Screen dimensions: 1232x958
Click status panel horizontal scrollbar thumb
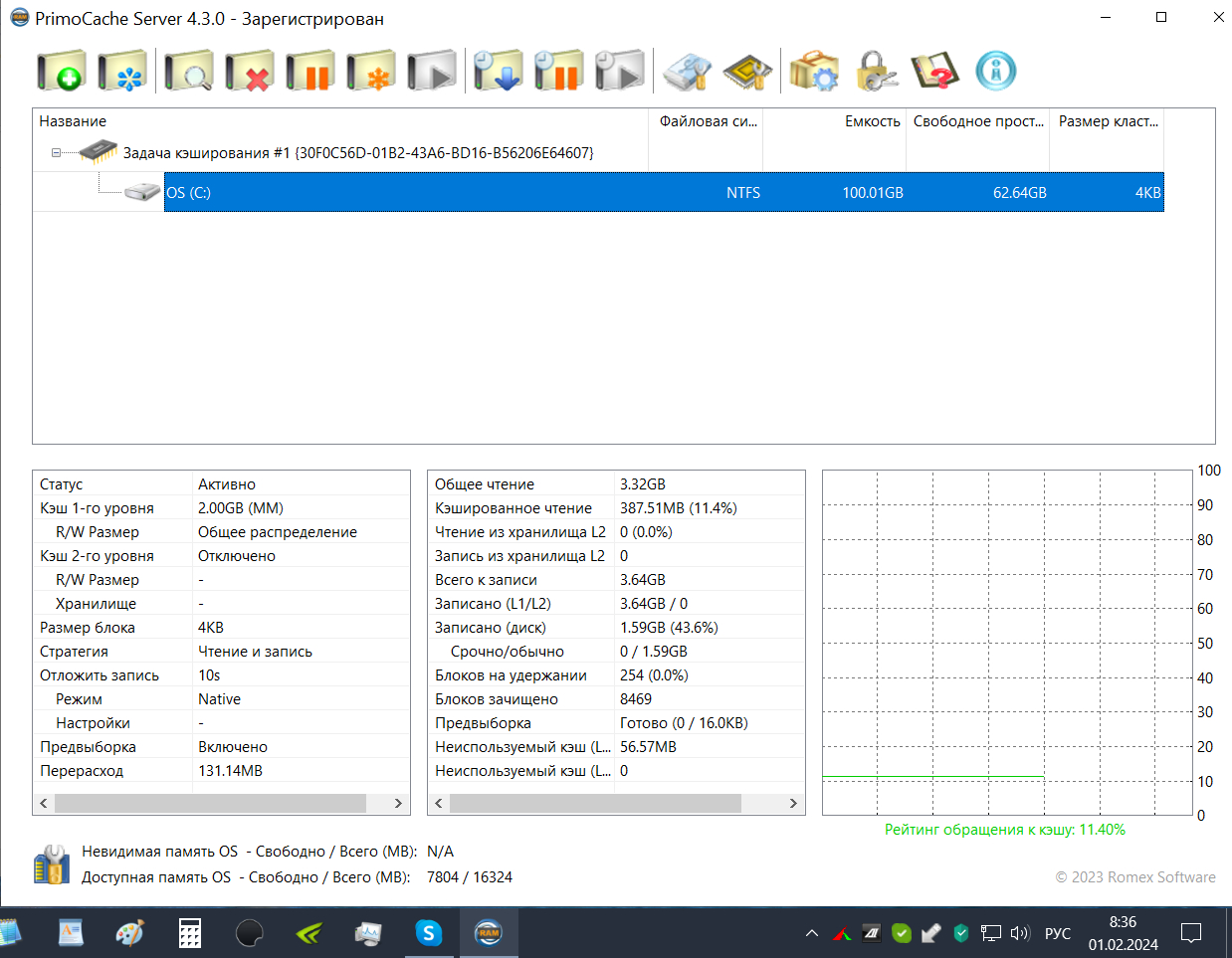pyautogui.click(x=210, y=803)
